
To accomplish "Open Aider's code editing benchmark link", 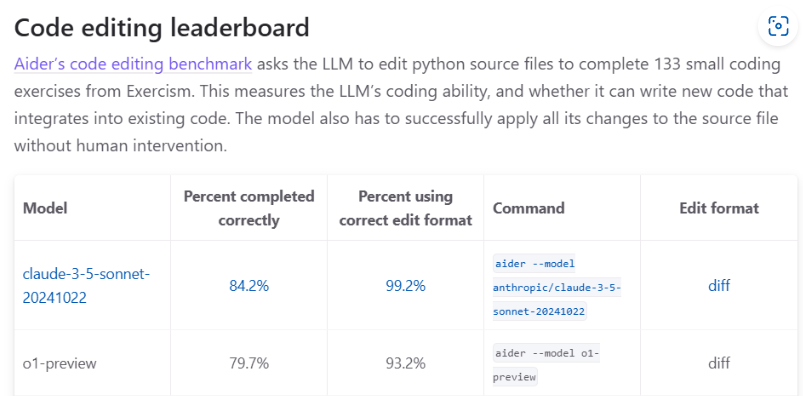I will pos(133,64).
